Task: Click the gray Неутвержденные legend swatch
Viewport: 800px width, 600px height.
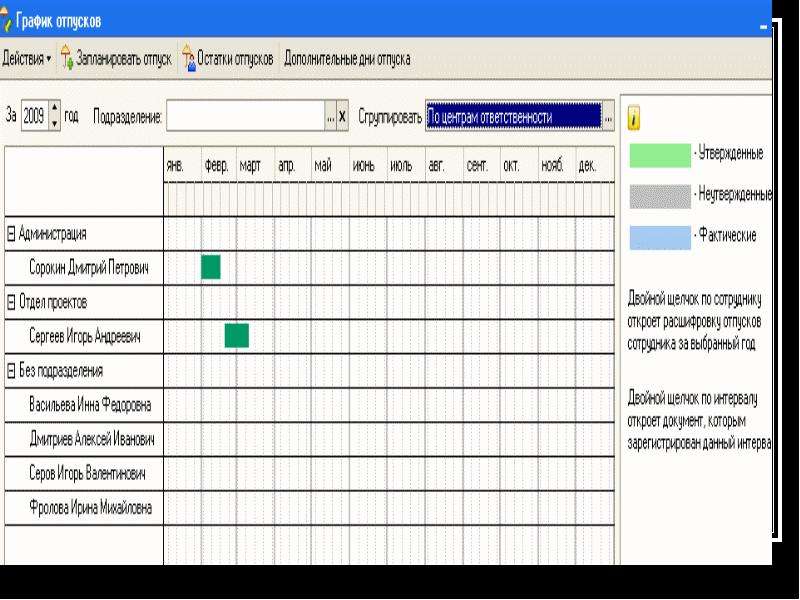Action: 660,196
